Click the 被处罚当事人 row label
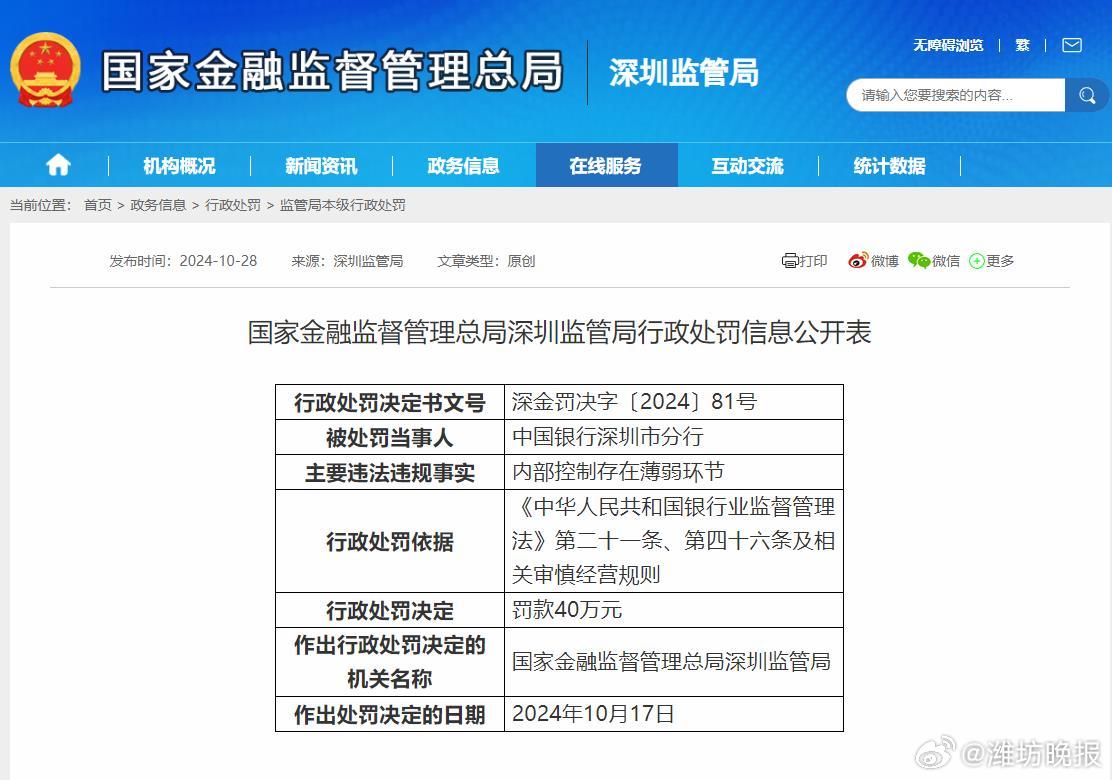 390,438
